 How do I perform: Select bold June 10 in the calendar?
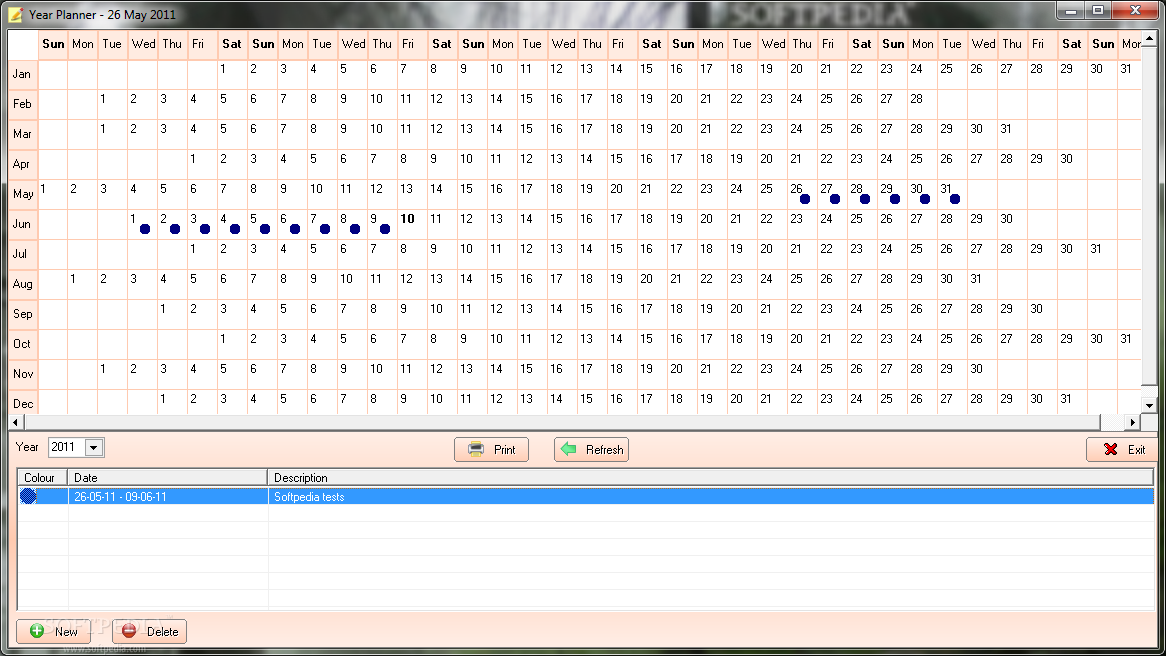(x=407, y=219)
